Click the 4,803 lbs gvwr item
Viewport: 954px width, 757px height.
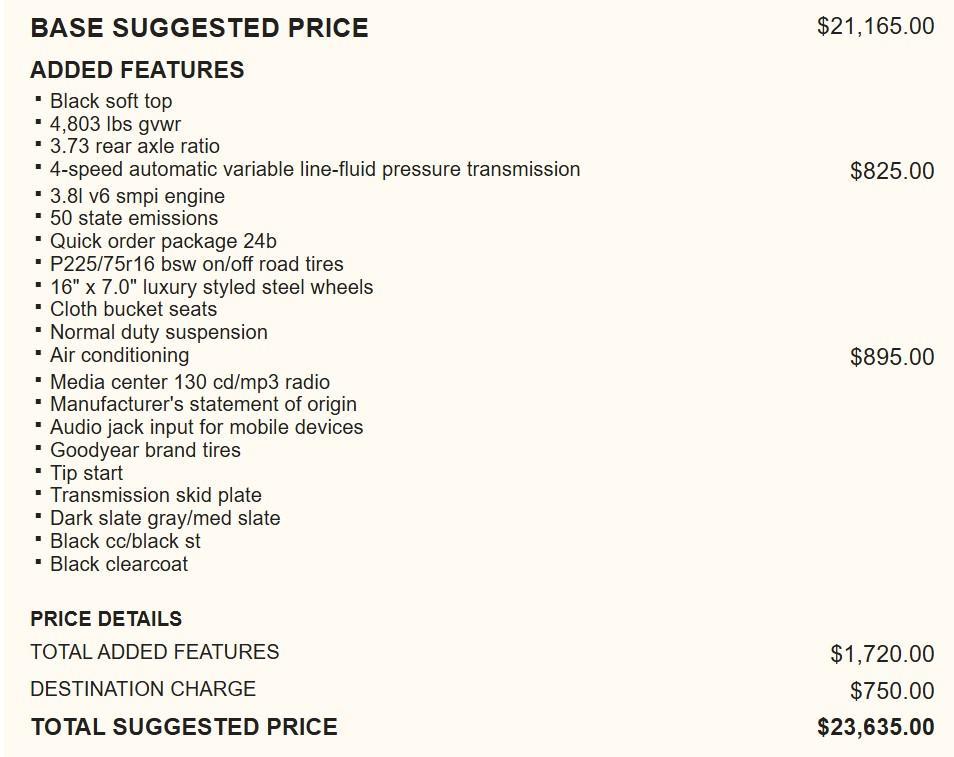pyautogui.click(x=115, y=124)
